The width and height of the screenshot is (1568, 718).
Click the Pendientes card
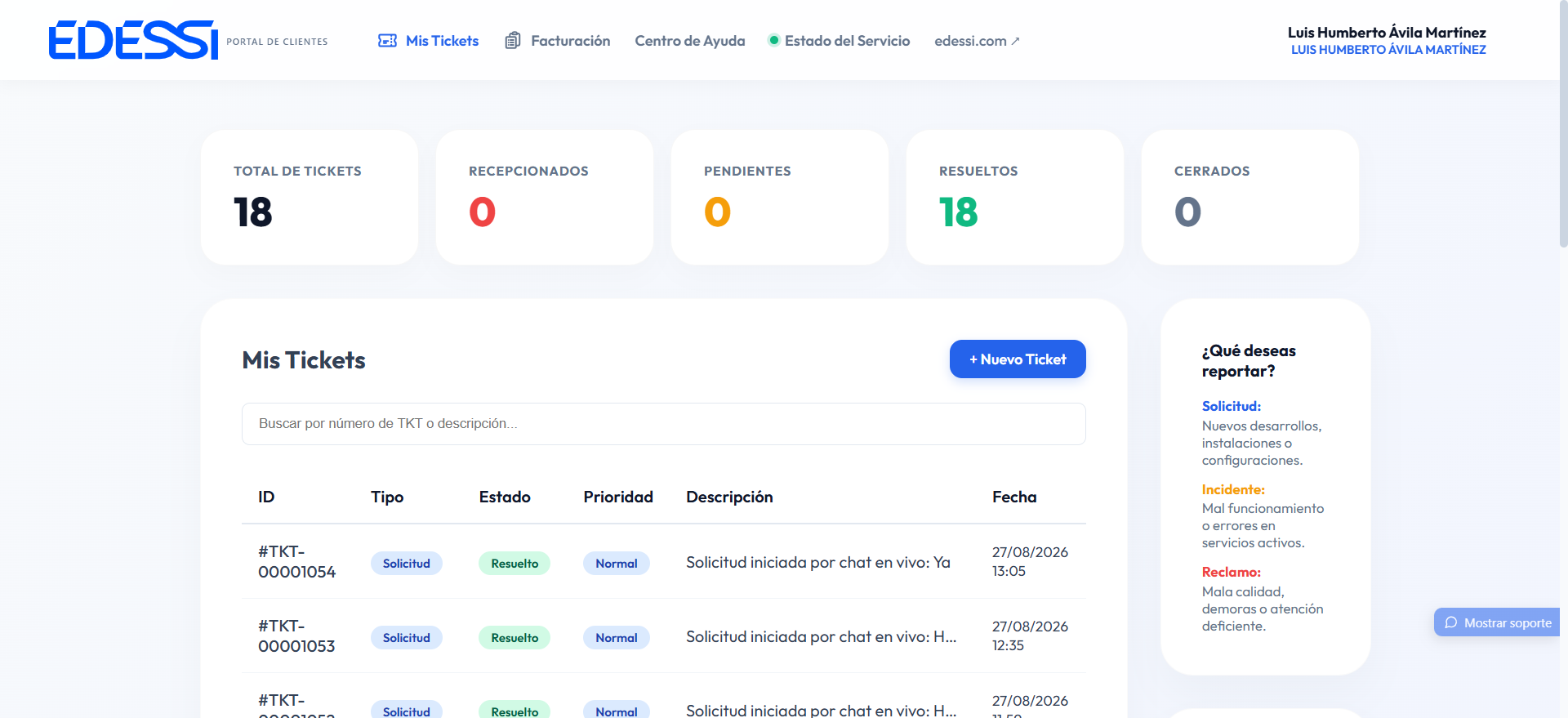[x=780, y=197]
